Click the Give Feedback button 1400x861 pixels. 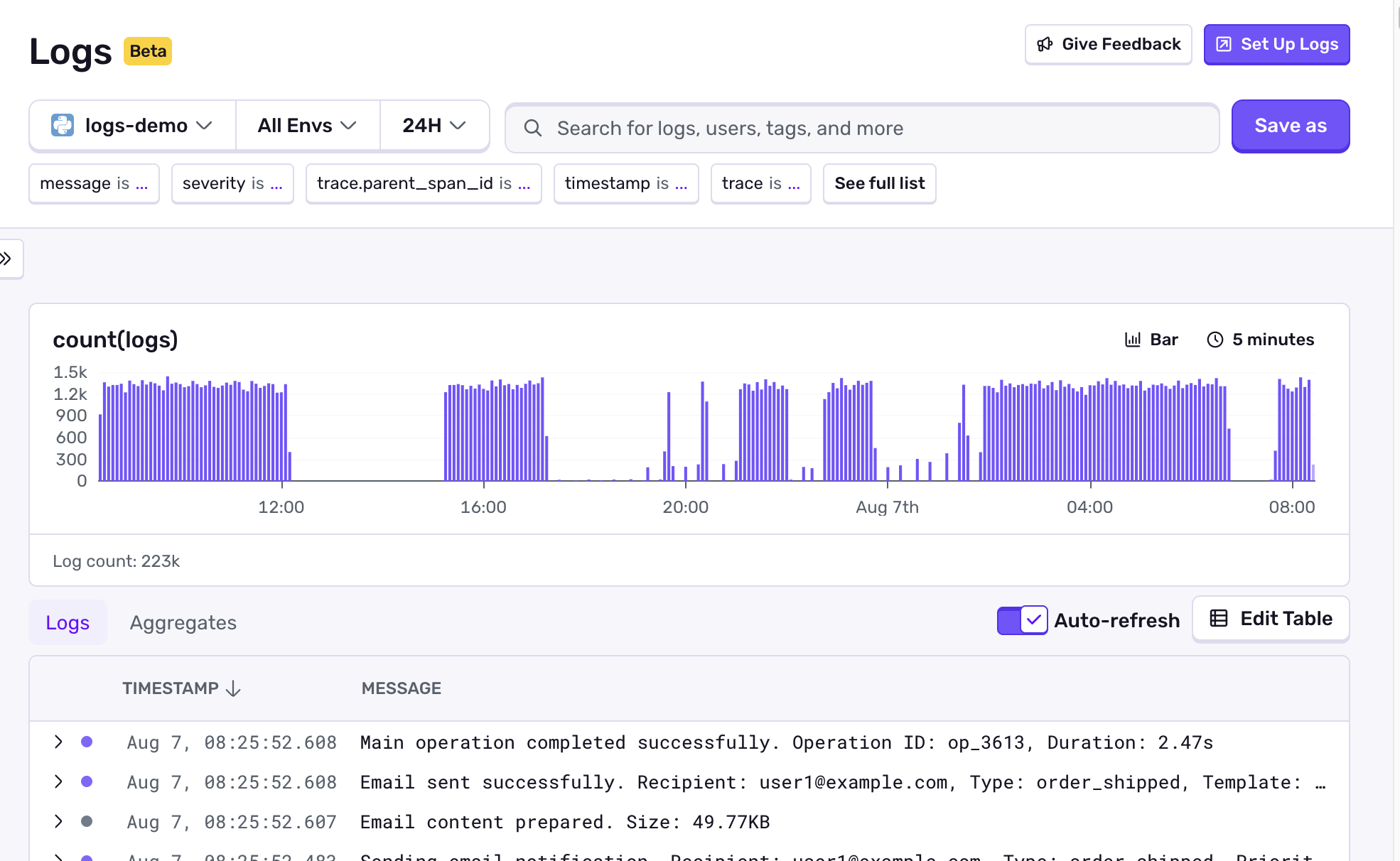pyautogui.click(x=1109, y=44)
